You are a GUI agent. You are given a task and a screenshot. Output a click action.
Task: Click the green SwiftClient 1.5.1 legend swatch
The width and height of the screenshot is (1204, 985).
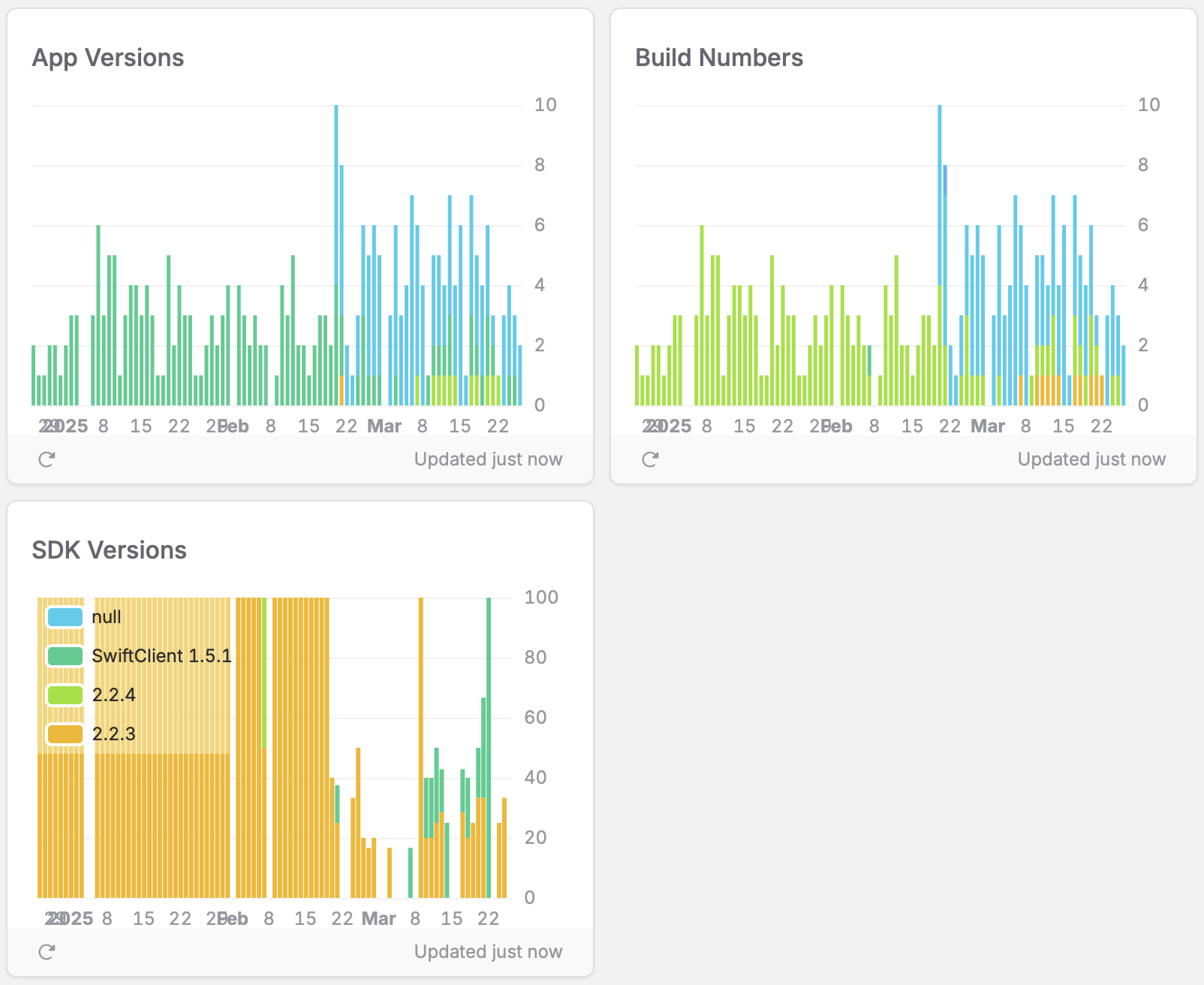coord(66,655)
